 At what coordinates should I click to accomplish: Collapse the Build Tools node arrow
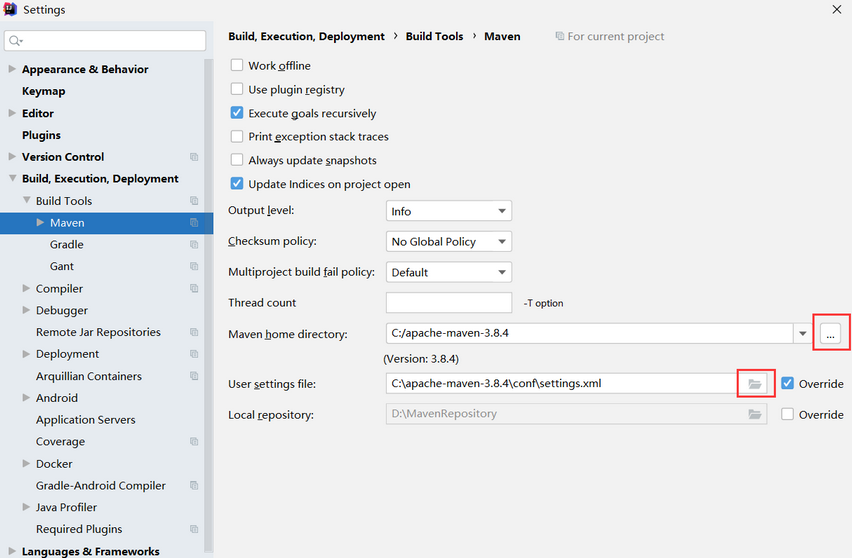[26, 200]
